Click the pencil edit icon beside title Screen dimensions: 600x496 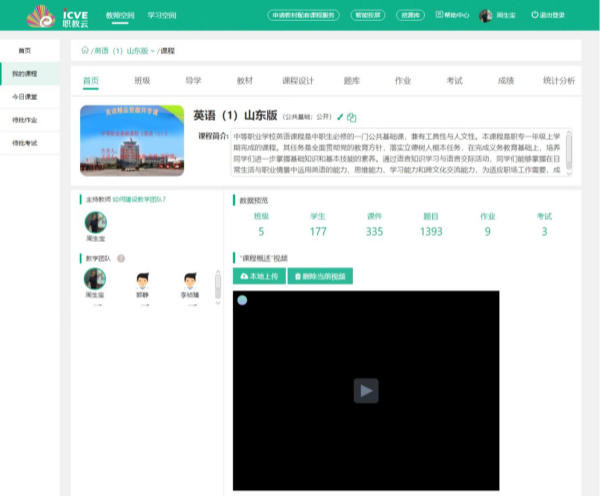click(340, 117)
